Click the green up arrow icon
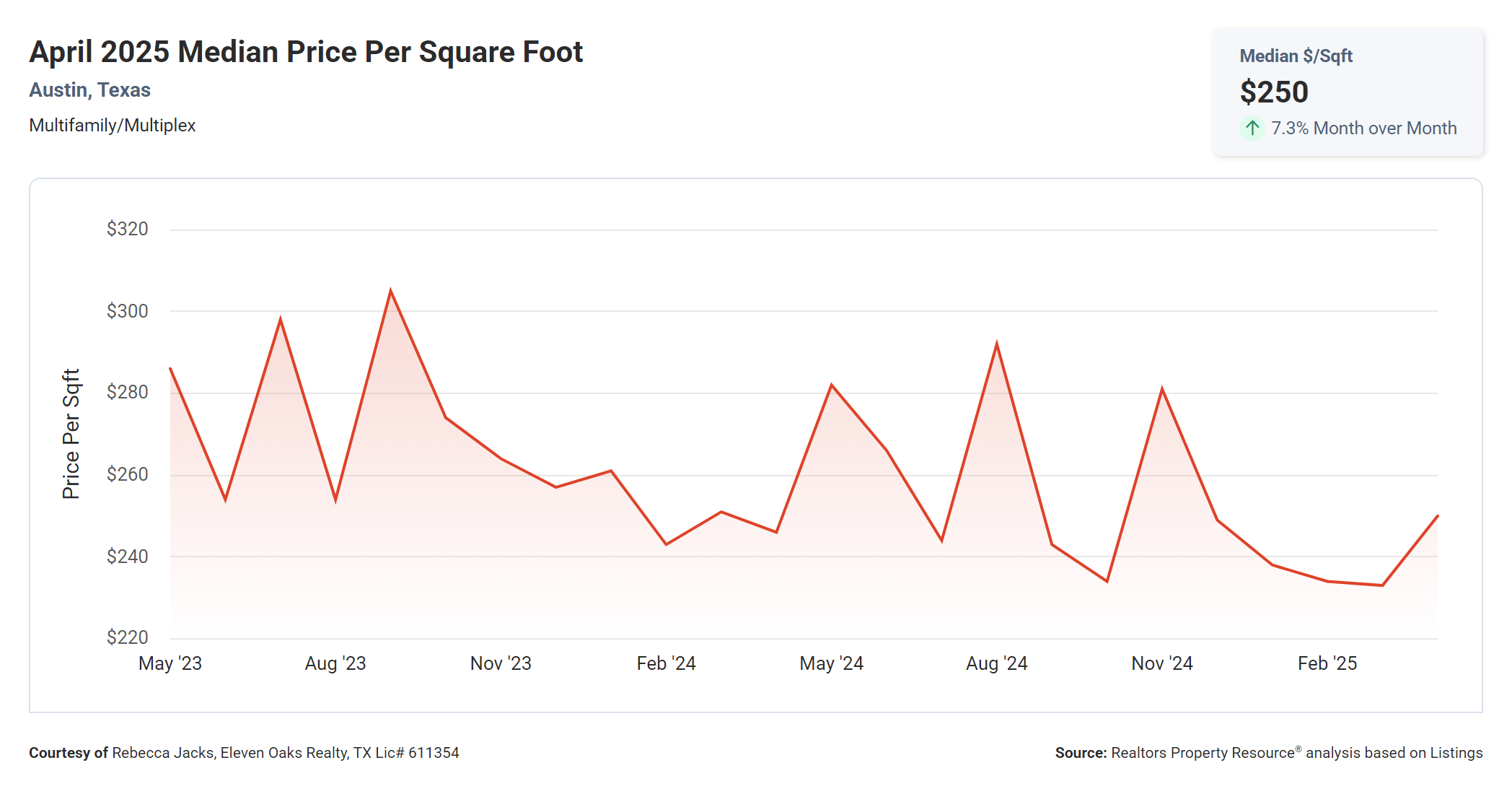The width and height of the screenshot is (1512, 794). [1252, 128]
